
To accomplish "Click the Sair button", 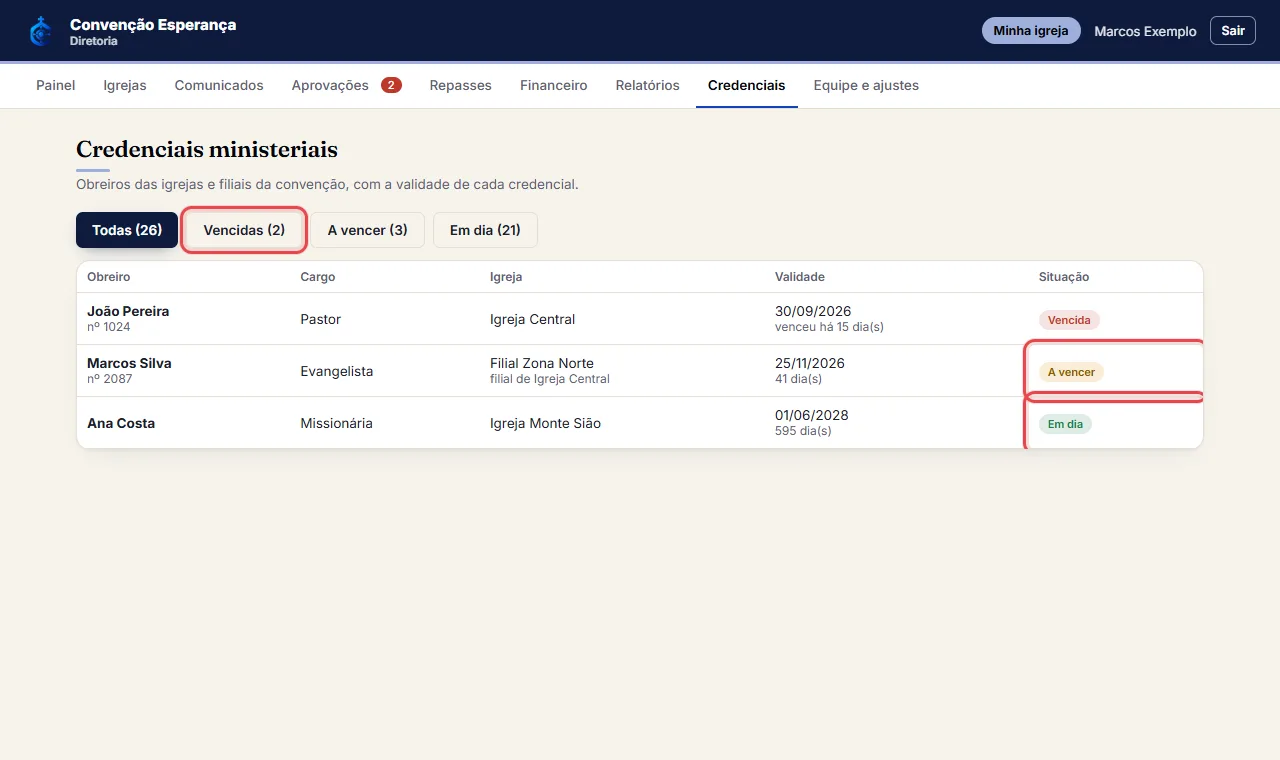I will coord(1233,31).
